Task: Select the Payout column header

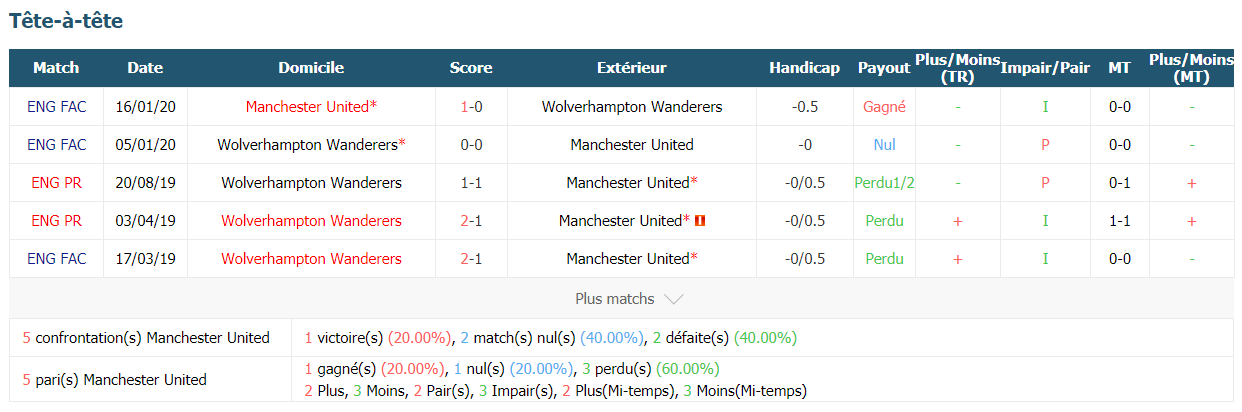Action: click(884, 68)
